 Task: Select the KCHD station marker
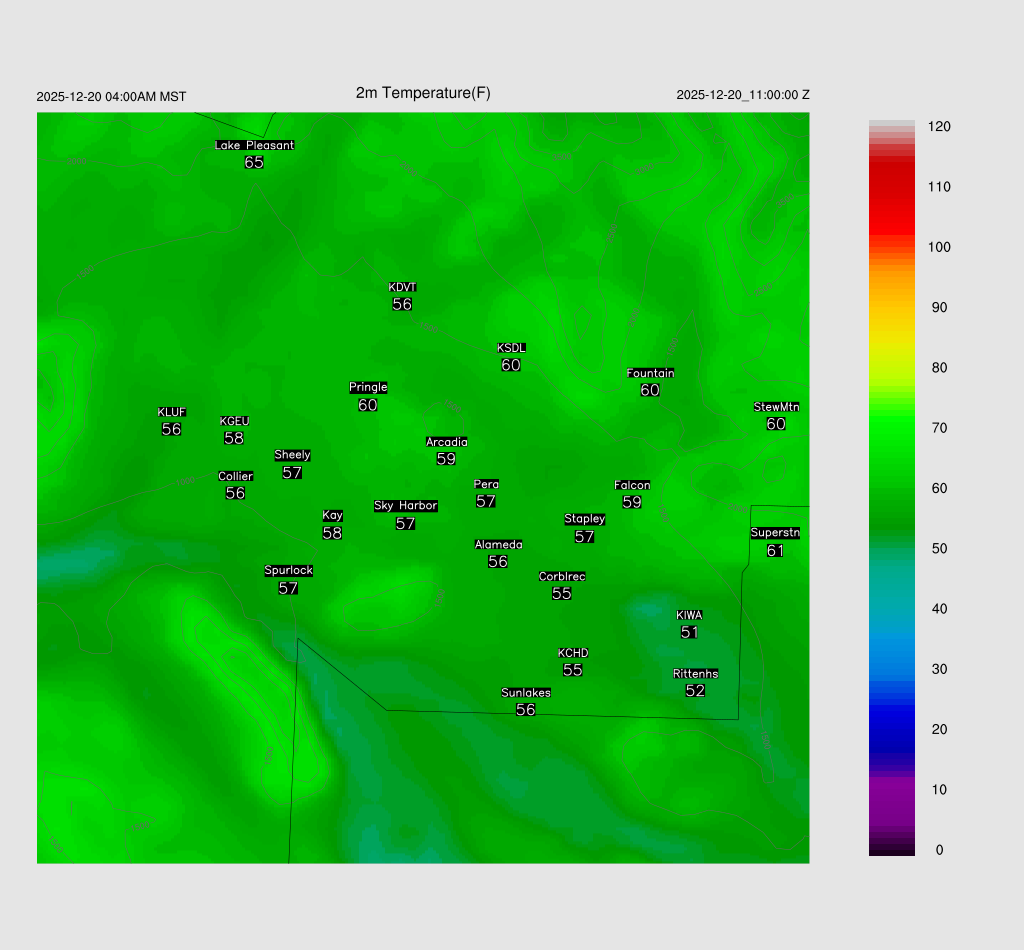click(x=573, y=653)
